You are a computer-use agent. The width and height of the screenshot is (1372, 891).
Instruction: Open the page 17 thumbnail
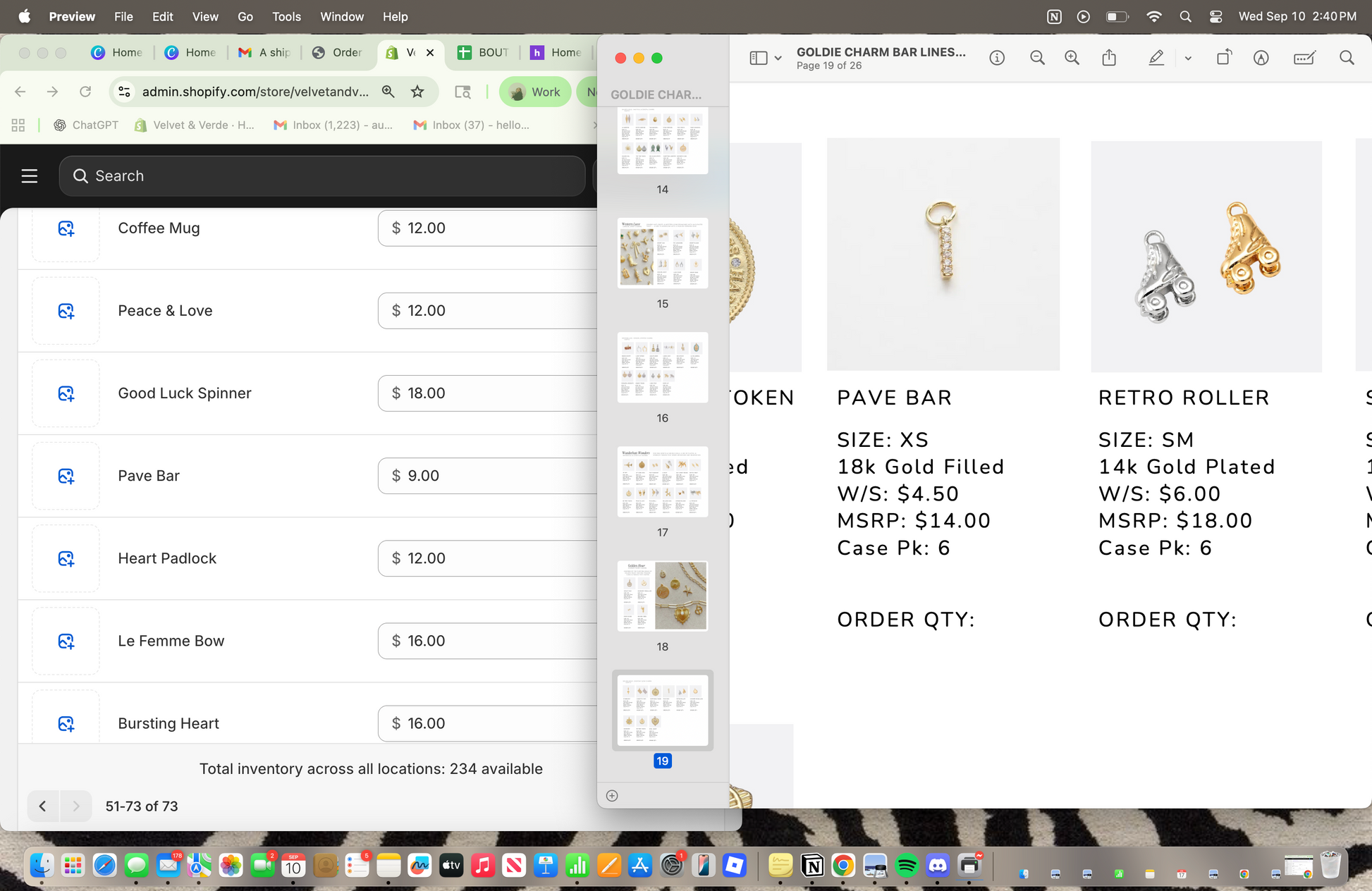pos(663,481)
